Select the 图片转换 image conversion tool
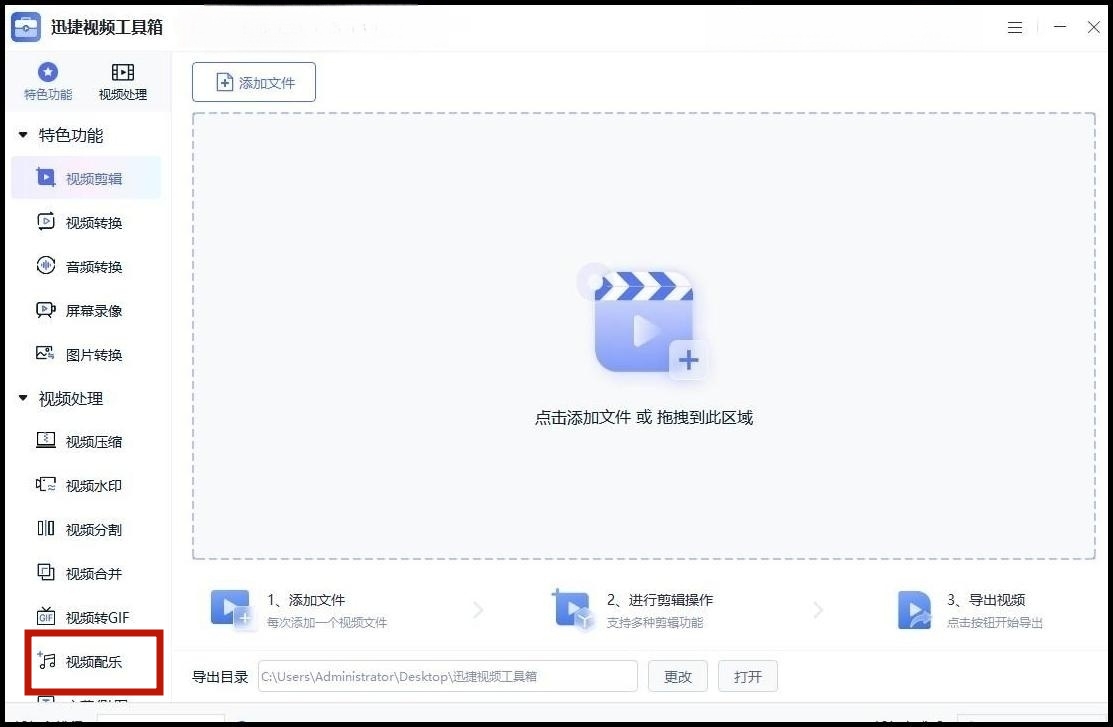The width and height of the screenshot is (1113, 727). click(x=85, y=354)
